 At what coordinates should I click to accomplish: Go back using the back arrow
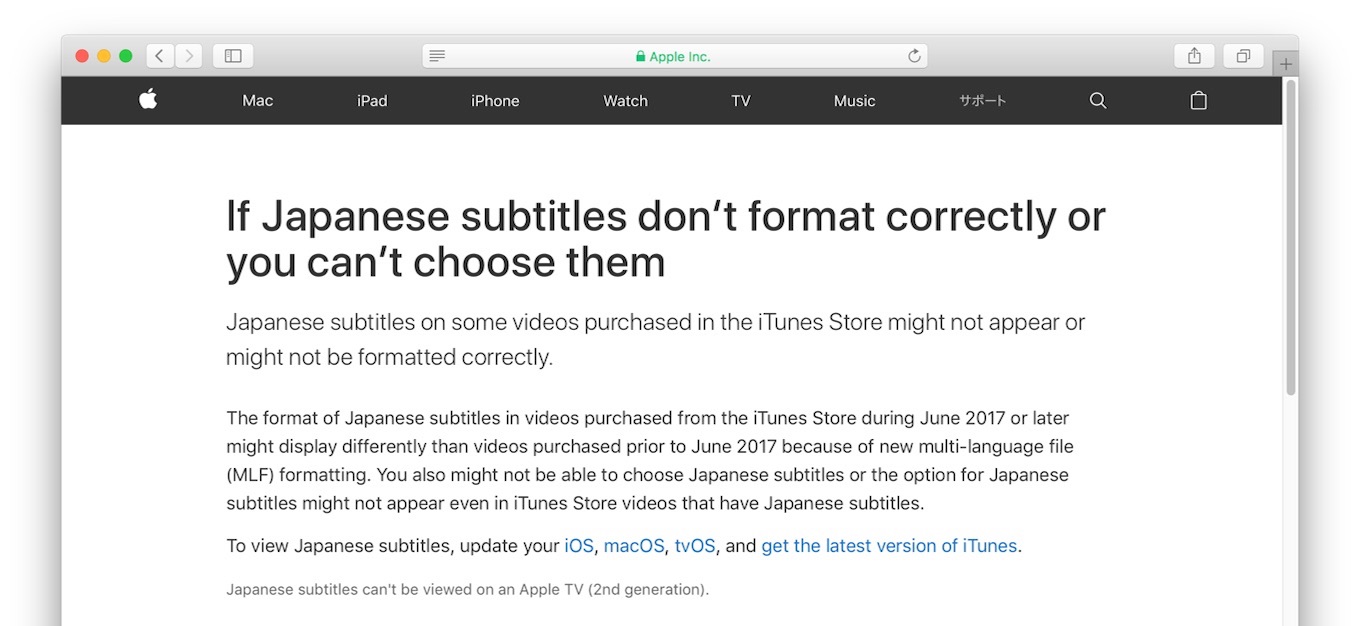tap(159, 55)
